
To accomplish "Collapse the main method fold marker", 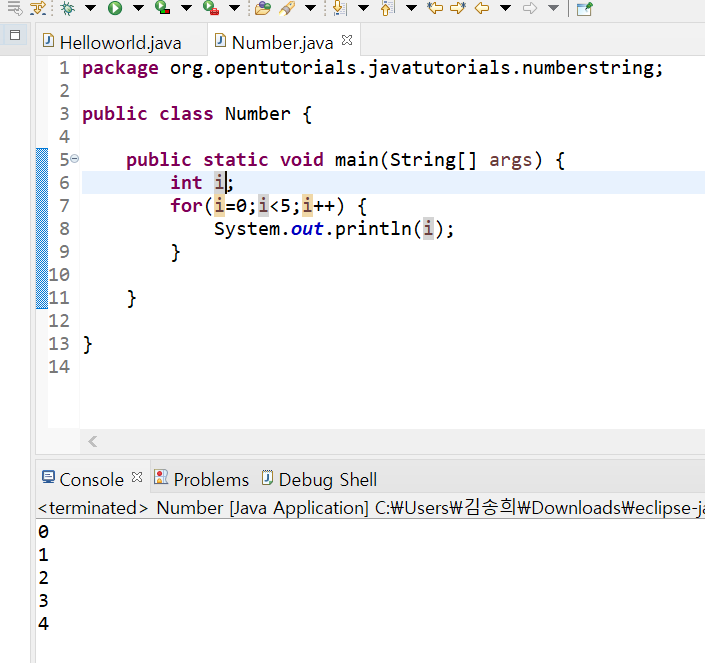I will 75,159.
